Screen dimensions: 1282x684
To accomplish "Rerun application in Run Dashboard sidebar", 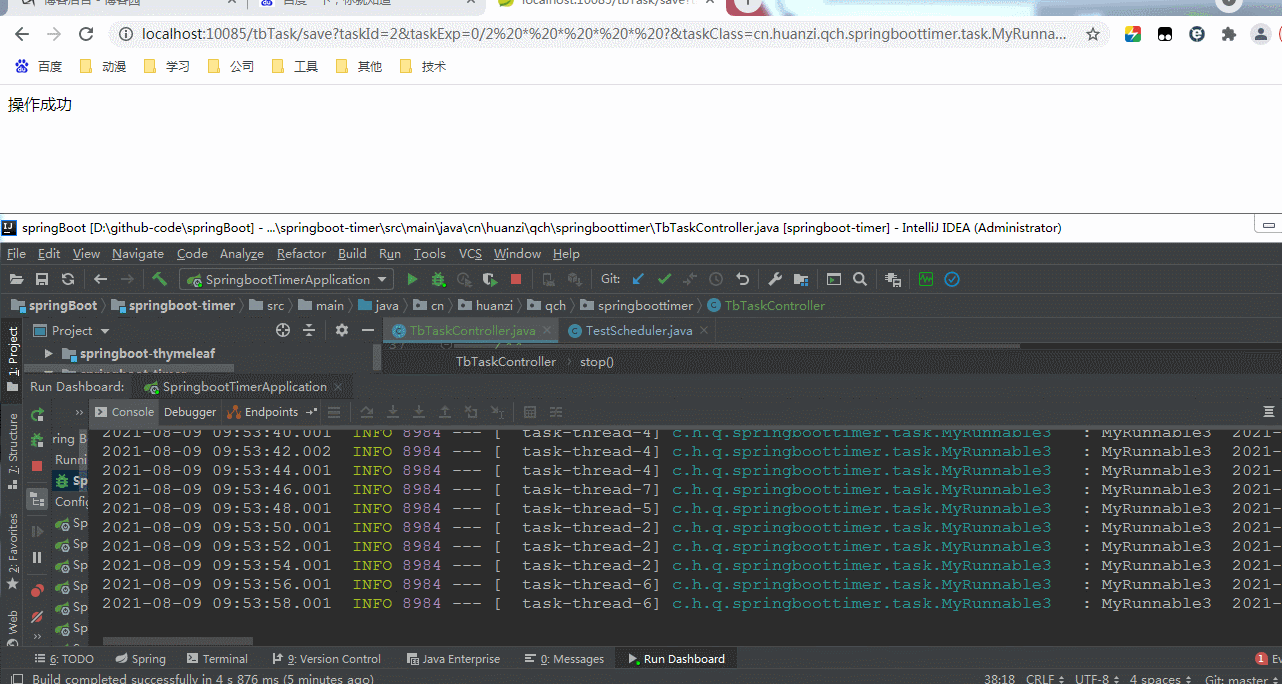I will coord(37,414).
